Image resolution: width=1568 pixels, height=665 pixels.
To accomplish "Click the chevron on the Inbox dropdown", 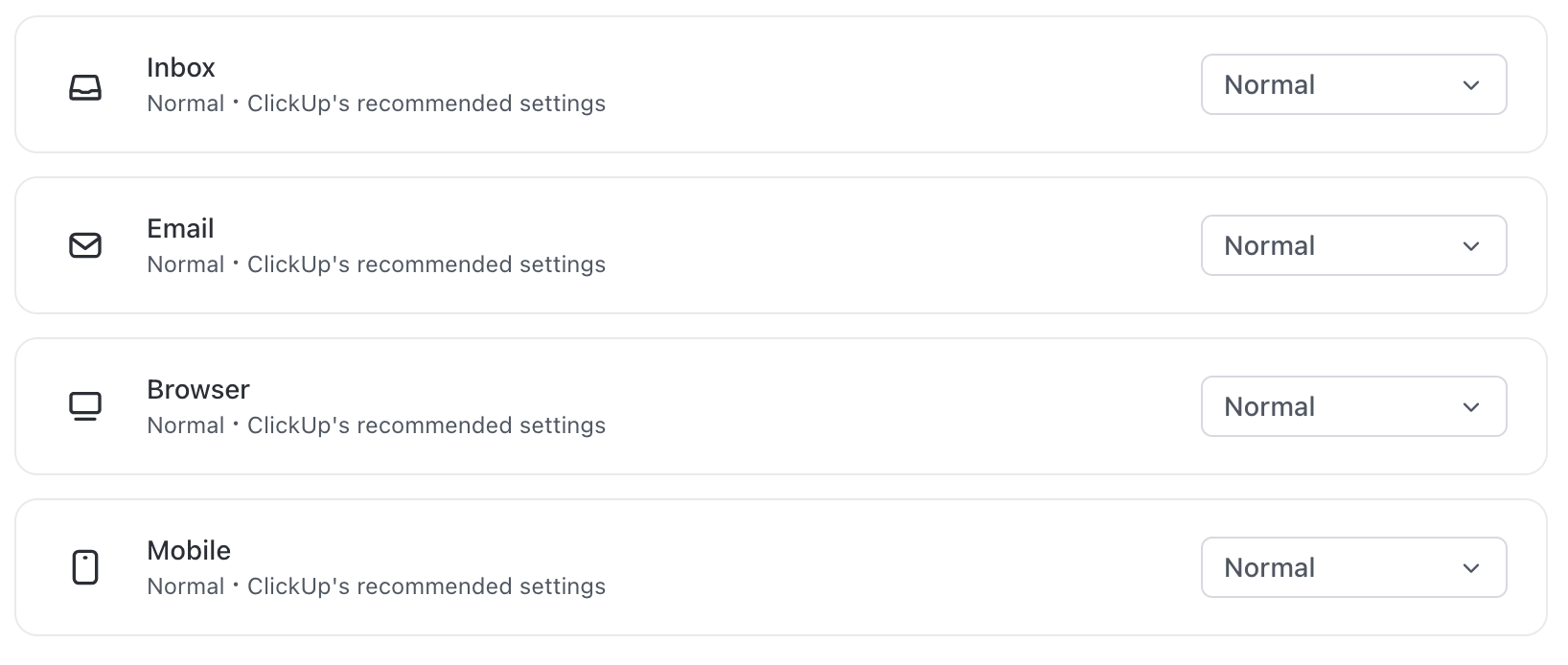I will (x=1471, y=84).
